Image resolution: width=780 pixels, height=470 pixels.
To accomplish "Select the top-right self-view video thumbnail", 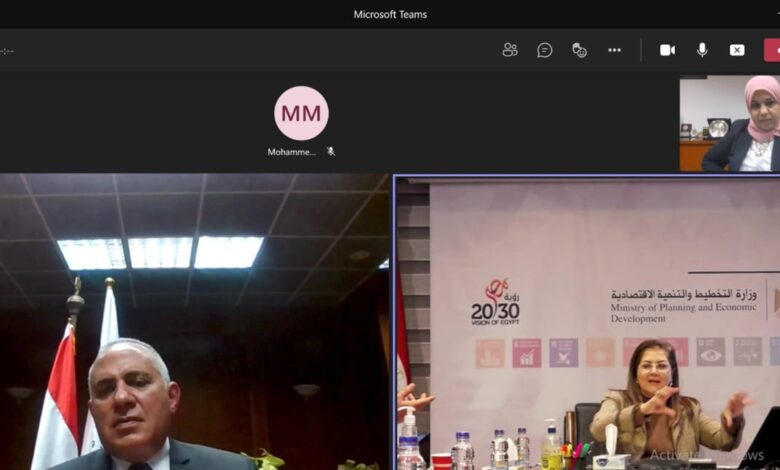I will [729, 124].
